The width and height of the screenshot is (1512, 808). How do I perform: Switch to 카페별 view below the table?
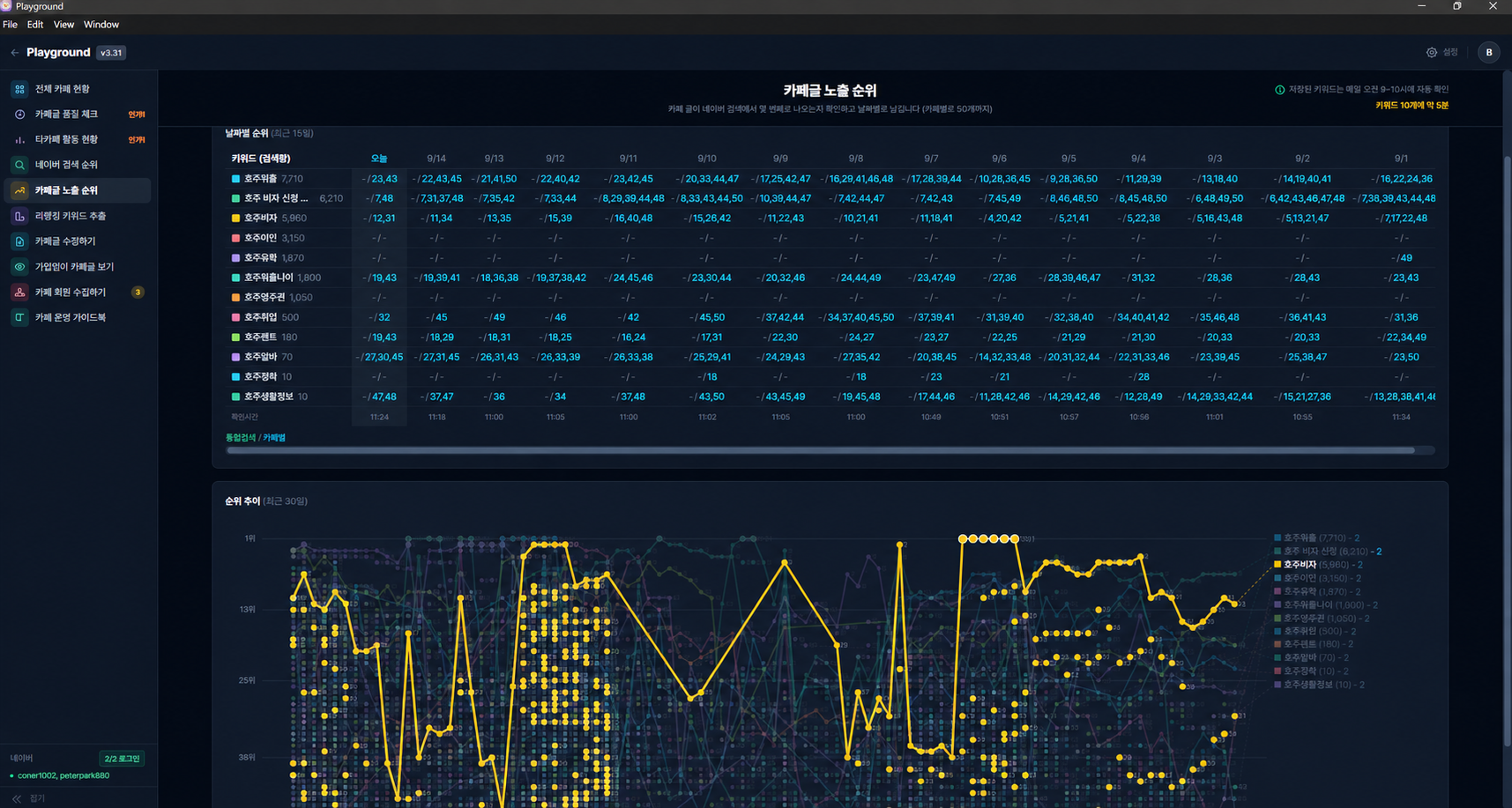[x=274, y=438]
